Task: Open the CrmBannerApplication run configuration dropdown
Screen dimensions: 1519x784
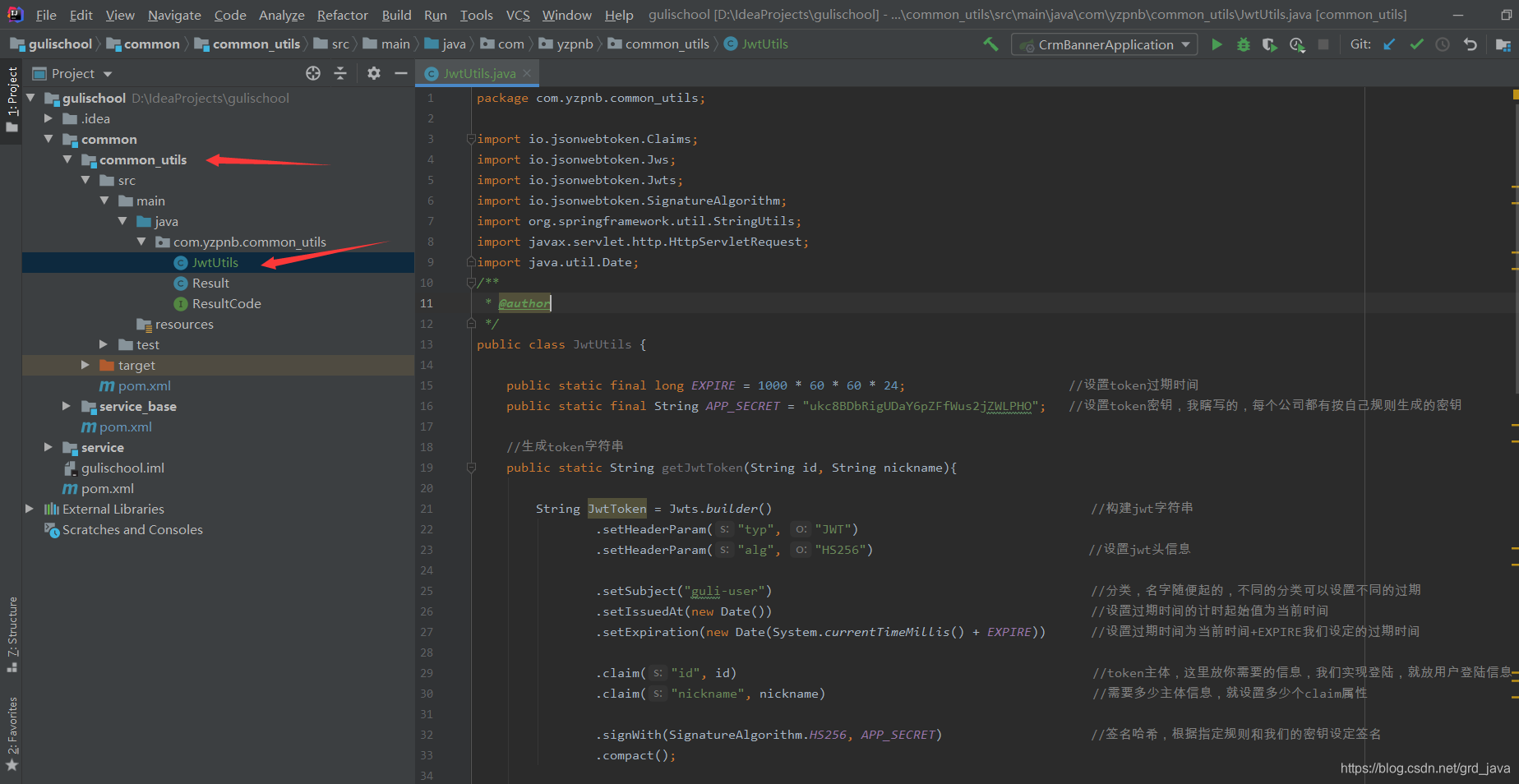Action: click(1106, 44)
